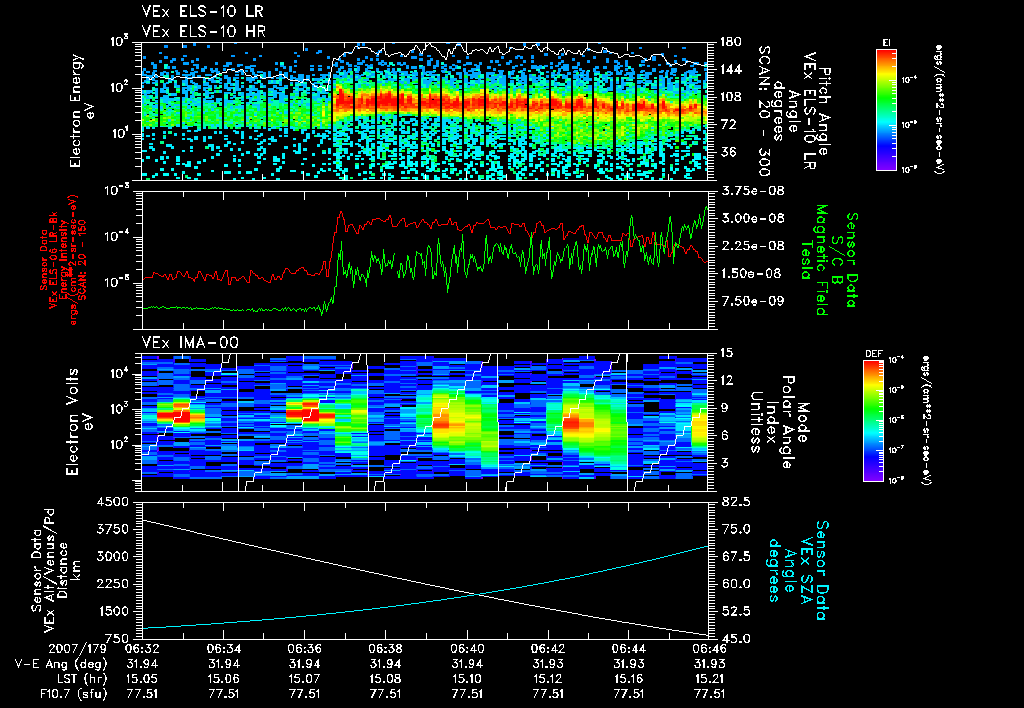Click the LST value 15.05

[x=142, y=679]
